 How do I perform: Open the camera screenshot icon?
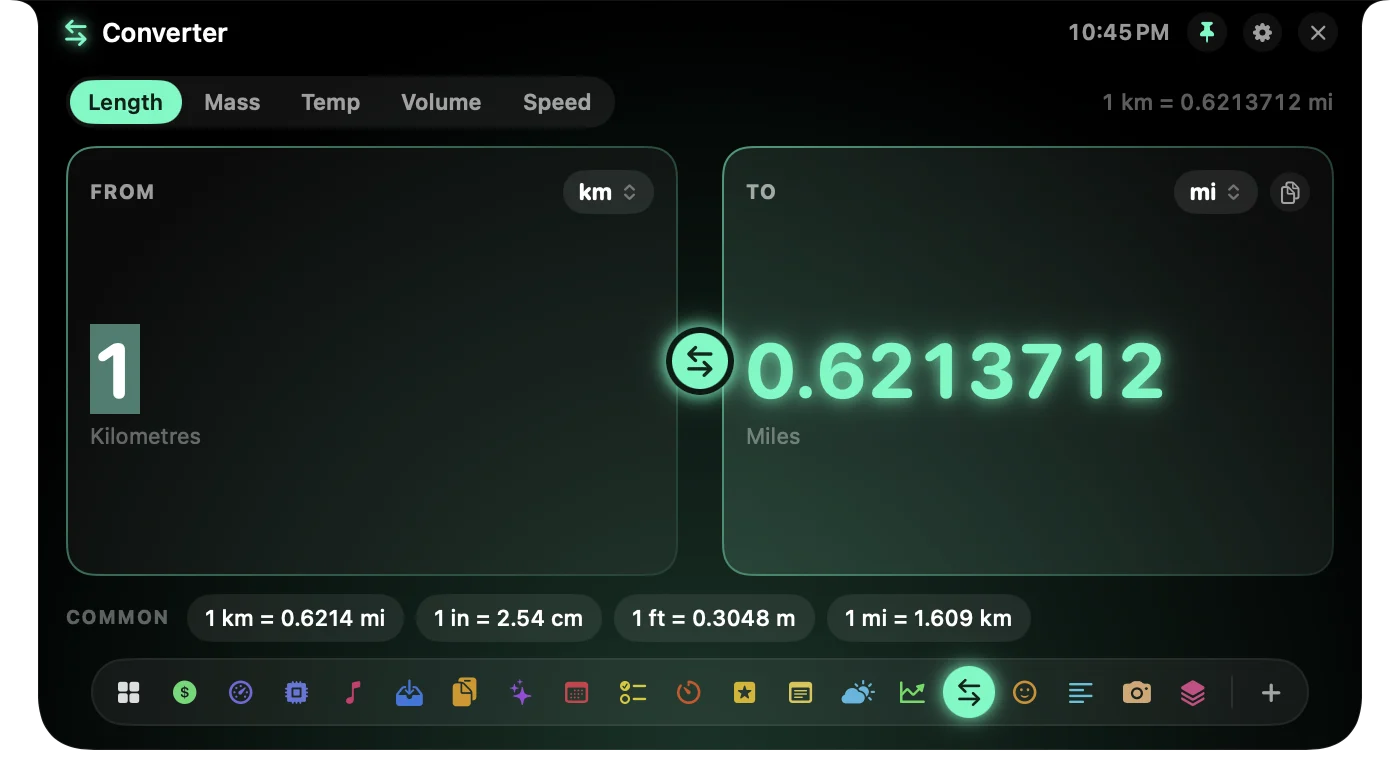pos(1136,692)
